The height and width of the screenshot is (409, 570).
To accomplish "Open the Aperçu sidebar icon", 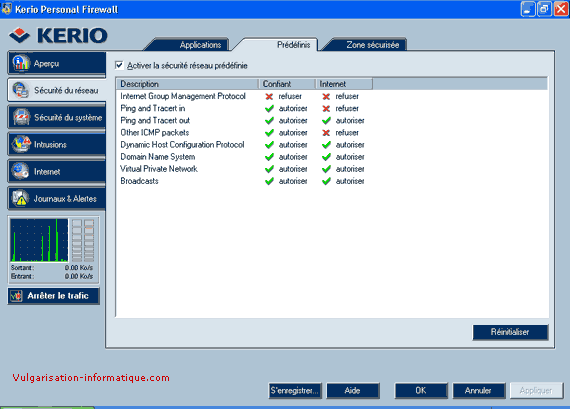I will pyautogui.click(x=21, y=63).
